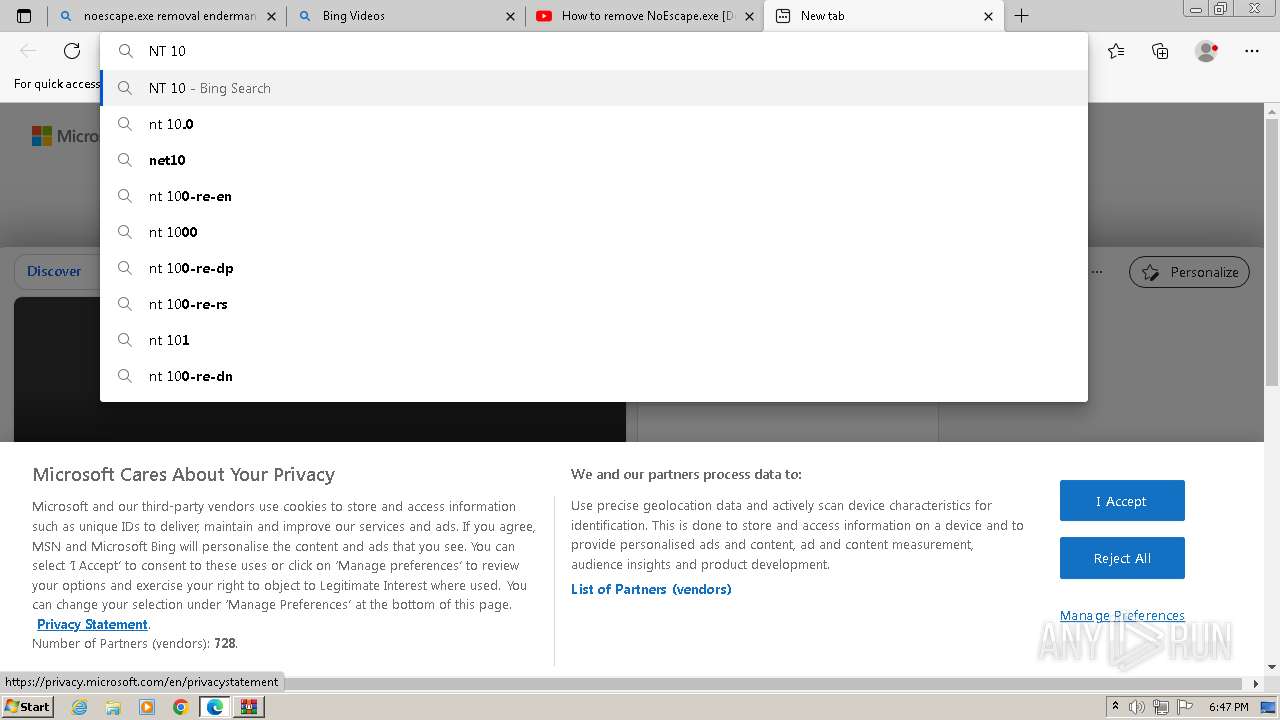1280x720 pixels.
Task: Click the Personalize button
Action: coord(1189,272)
